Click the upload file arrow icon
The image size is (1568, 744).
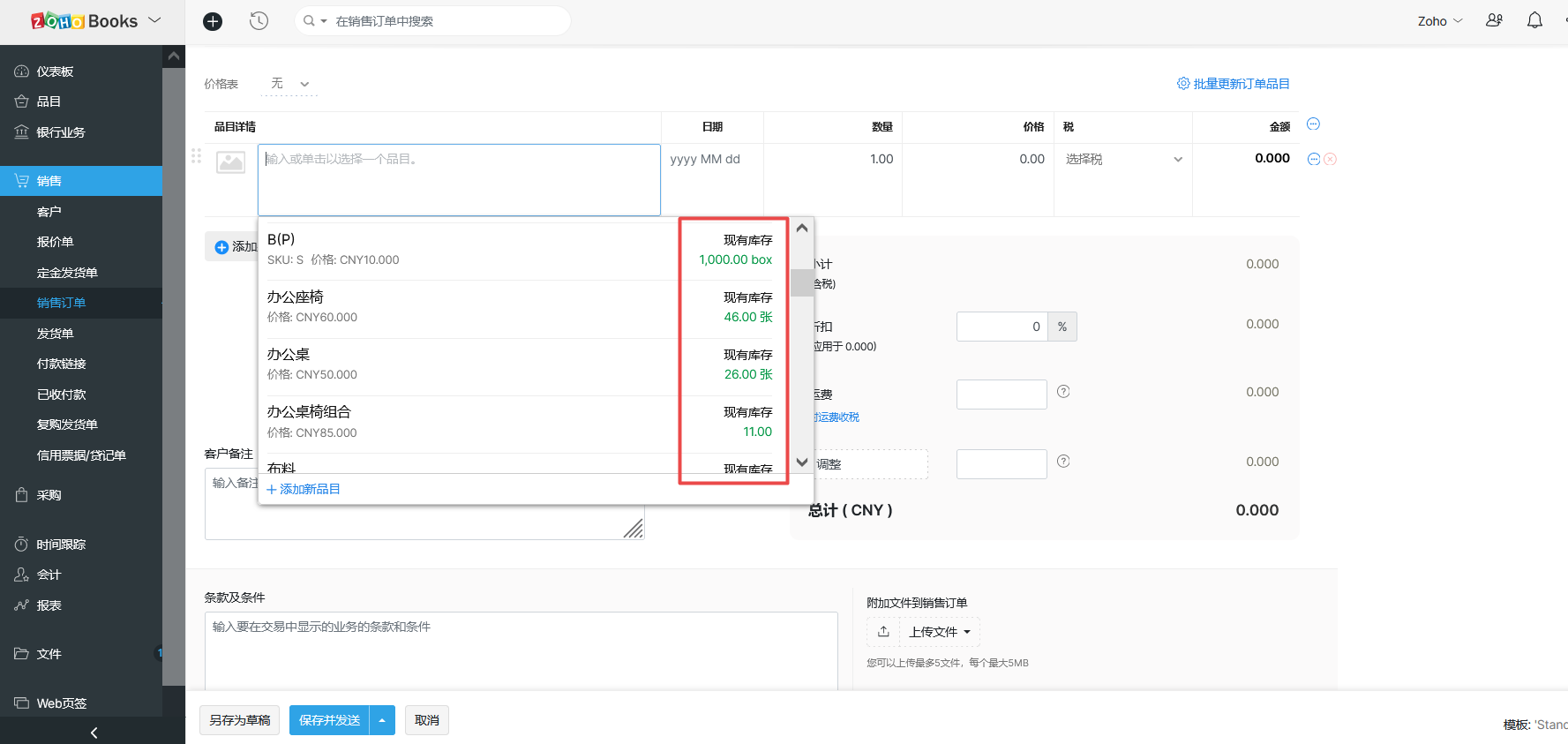click(x=883, y=632)
